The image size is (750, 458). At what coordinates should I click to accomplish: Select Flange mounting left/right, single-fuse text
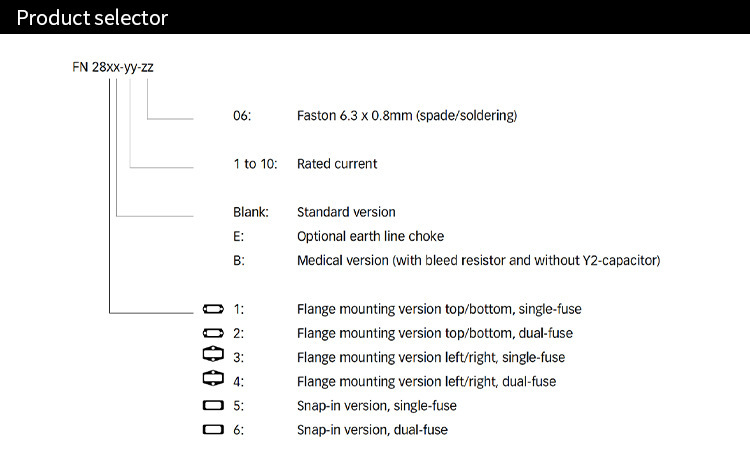click(x=431, y=357)
